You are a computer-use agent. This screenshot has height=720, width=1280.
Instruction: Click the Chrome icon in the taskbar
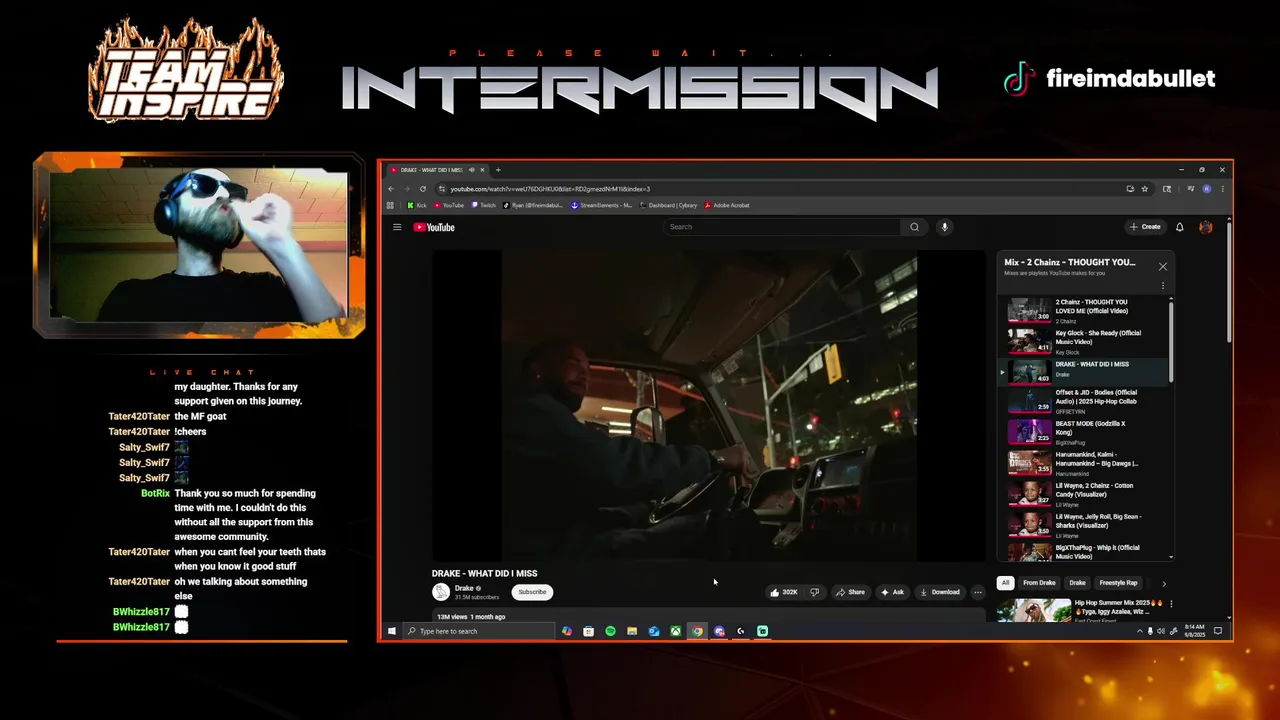click(697, 631)
